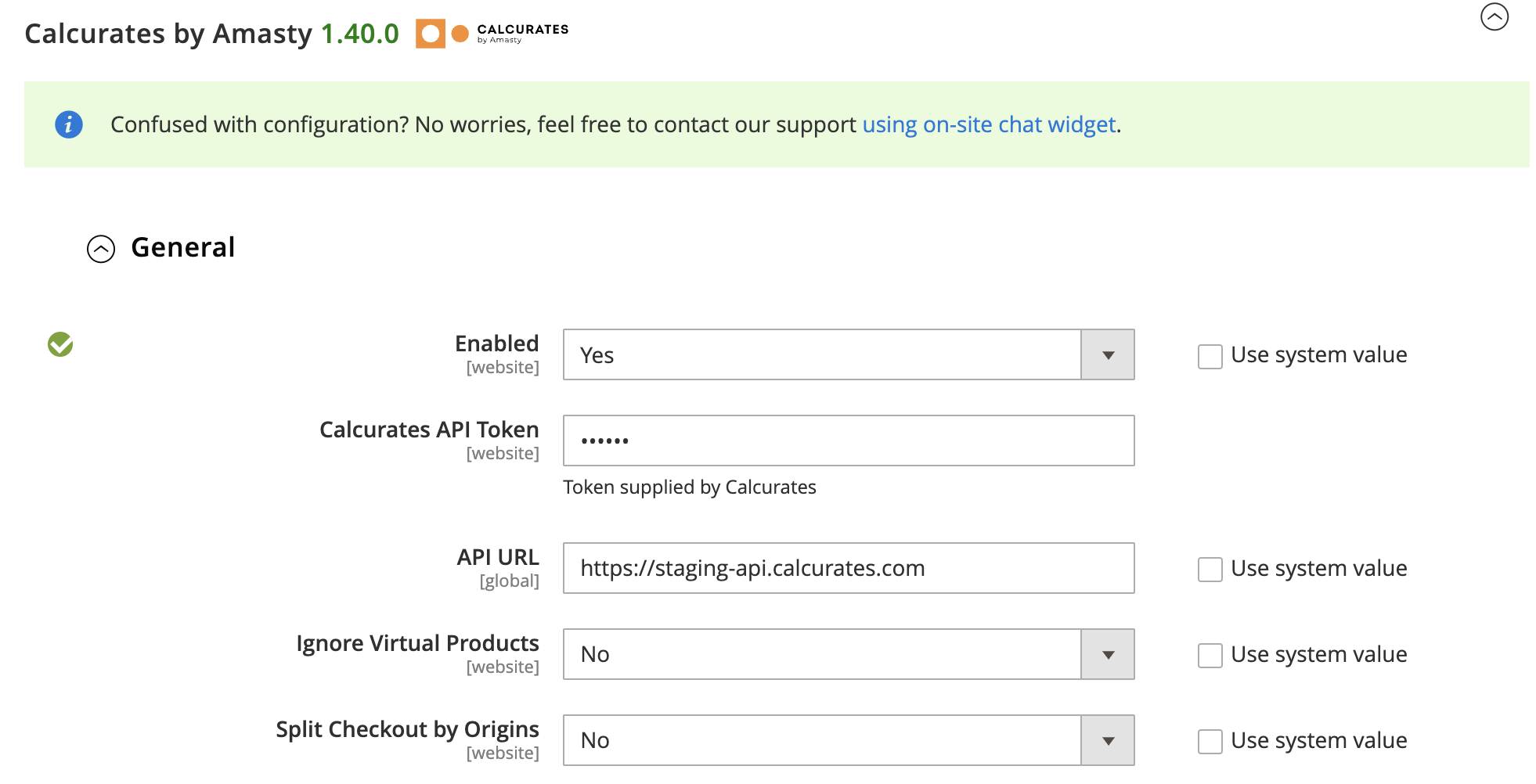Focus the Calcurates API Token field
1536x784 pixels.
pyautogui.click(x=849, y=441)
